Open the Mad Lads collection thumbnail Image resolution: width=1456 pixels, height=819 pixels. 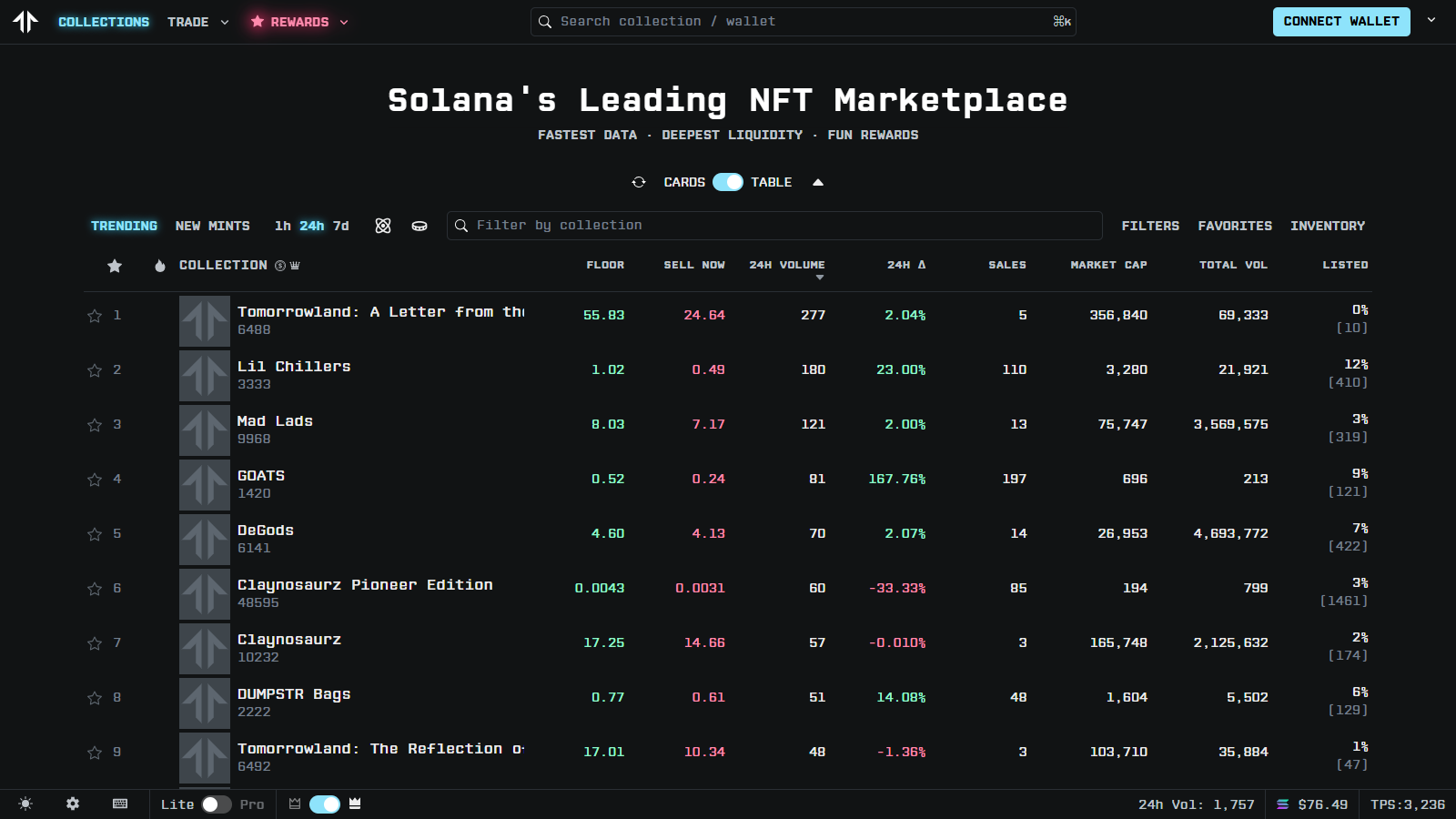click(205, 430)
